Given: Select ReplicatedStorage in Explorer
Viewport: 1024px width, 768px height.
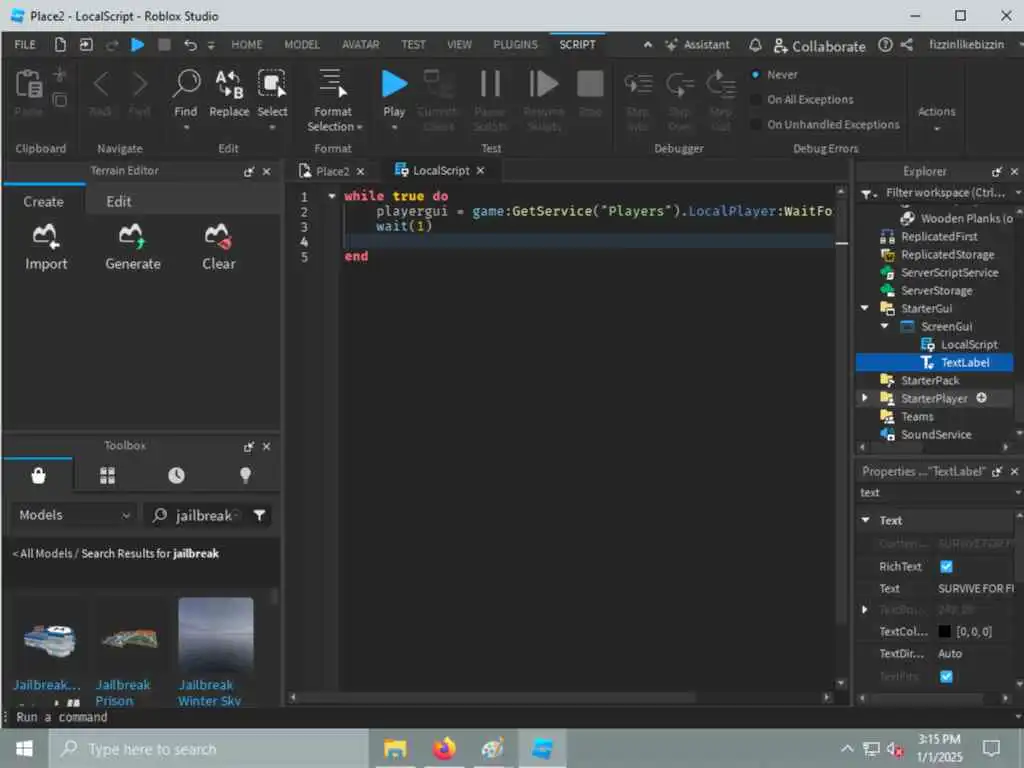Looking at the screenshot, I should click(x=947, y=255).
